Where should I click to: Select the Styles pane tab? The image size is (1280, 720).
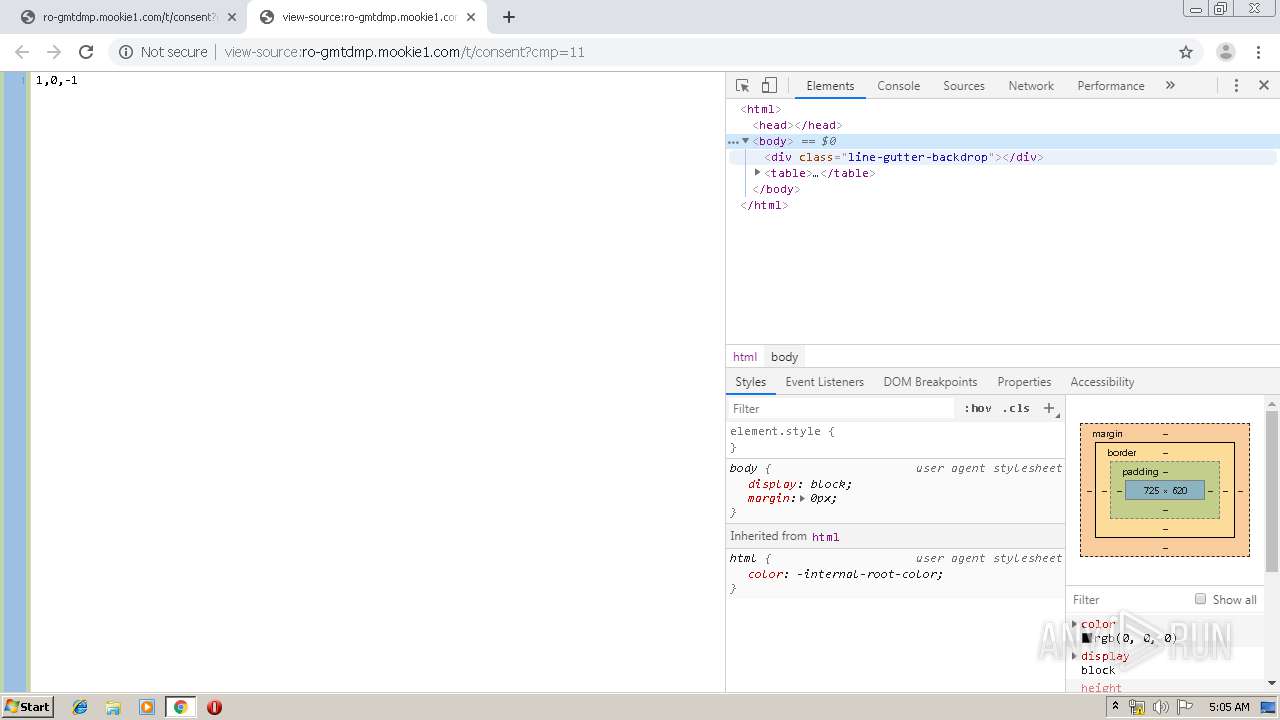click(750, 382)
